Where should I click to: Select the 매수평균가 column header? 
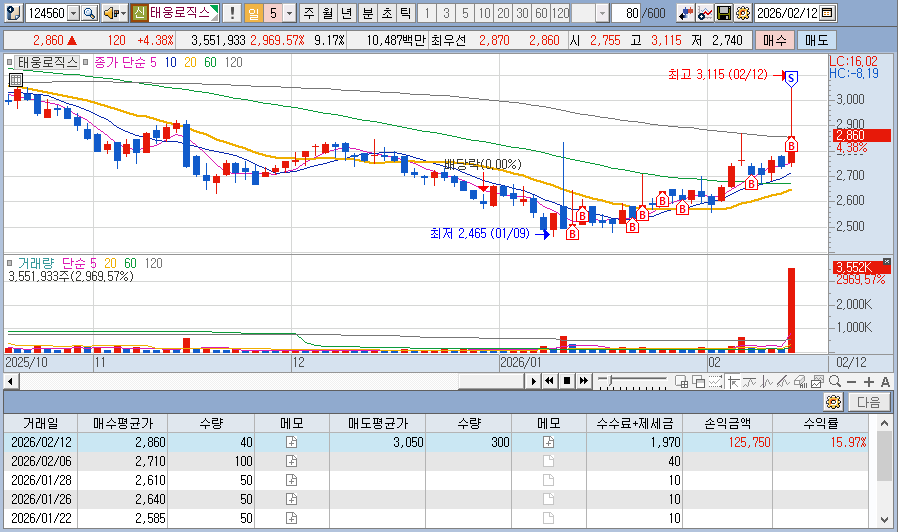(x=123, y=423)
